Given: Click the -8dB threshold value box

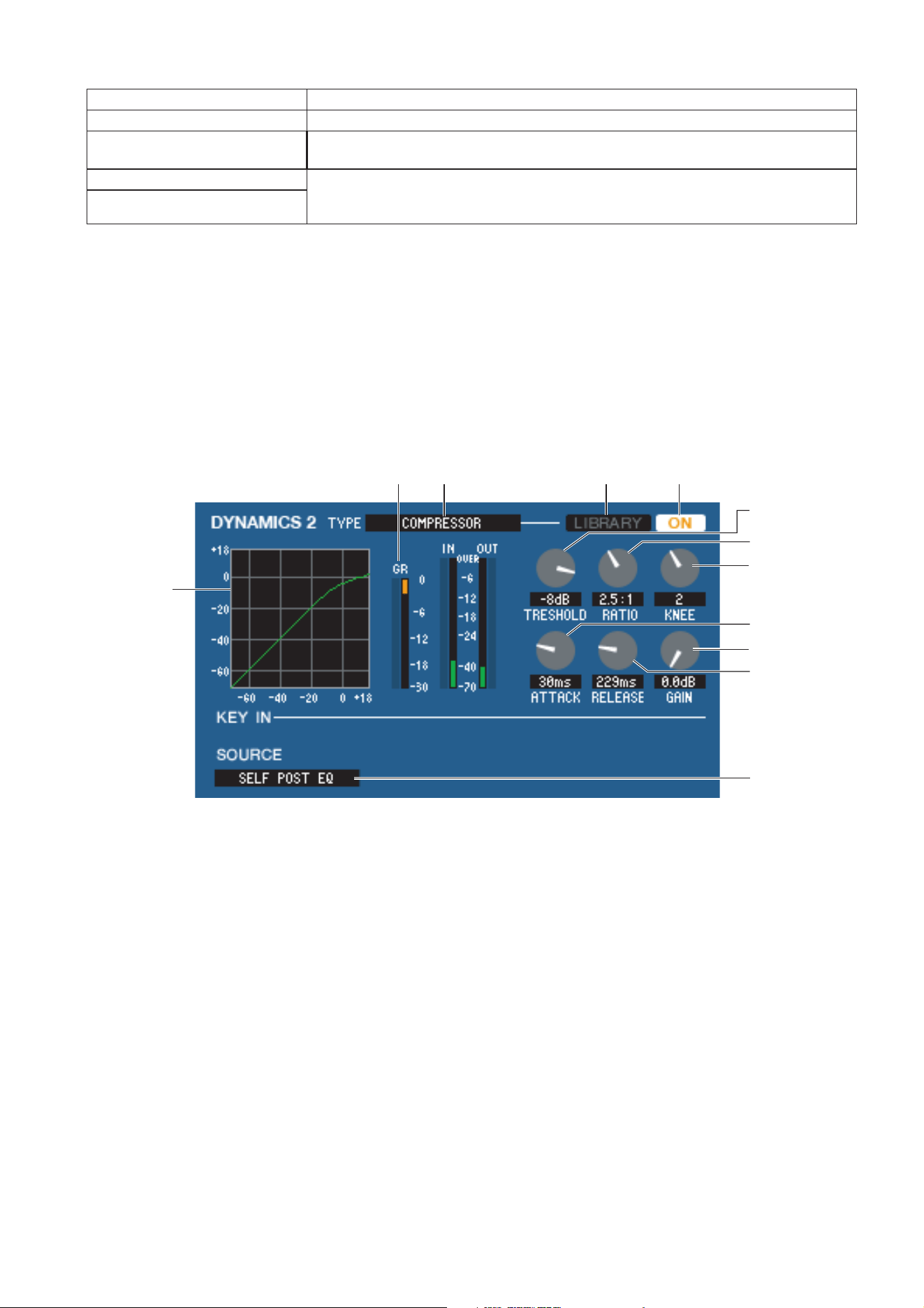Looking at the screenshot, I should tap(555, 599).
